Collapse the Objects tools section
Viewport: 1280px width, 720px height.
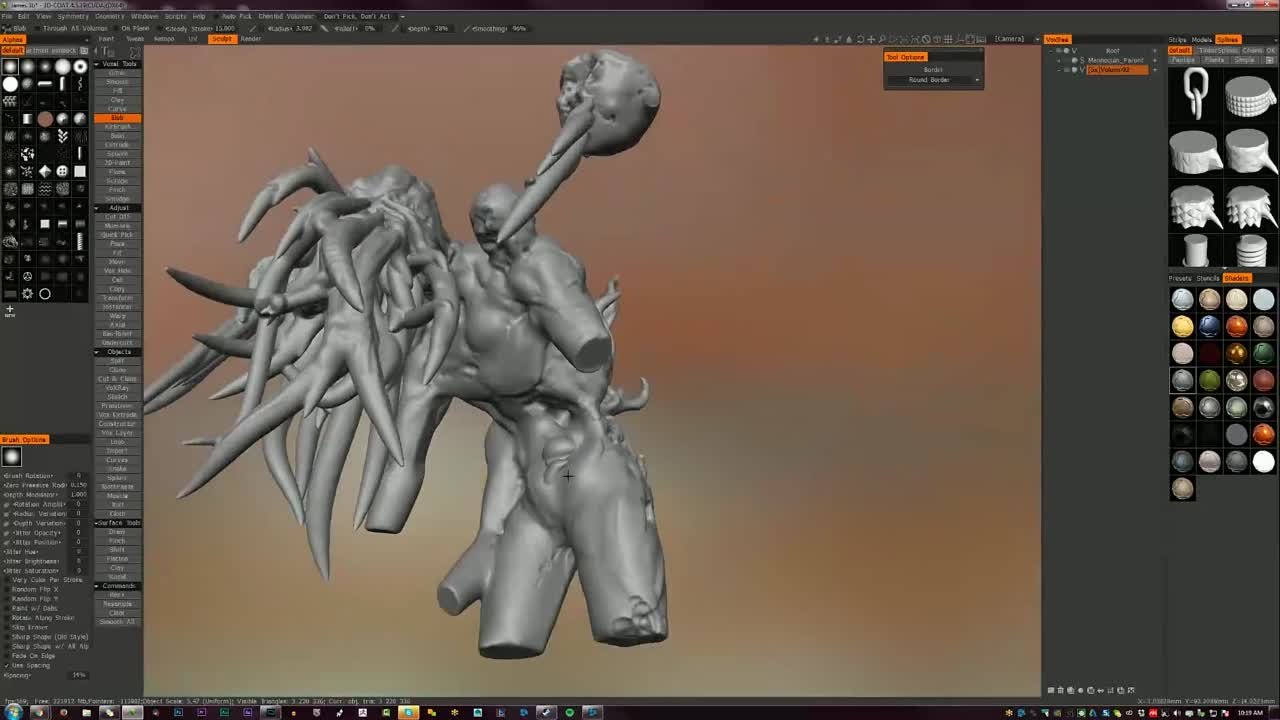point(98,352)
